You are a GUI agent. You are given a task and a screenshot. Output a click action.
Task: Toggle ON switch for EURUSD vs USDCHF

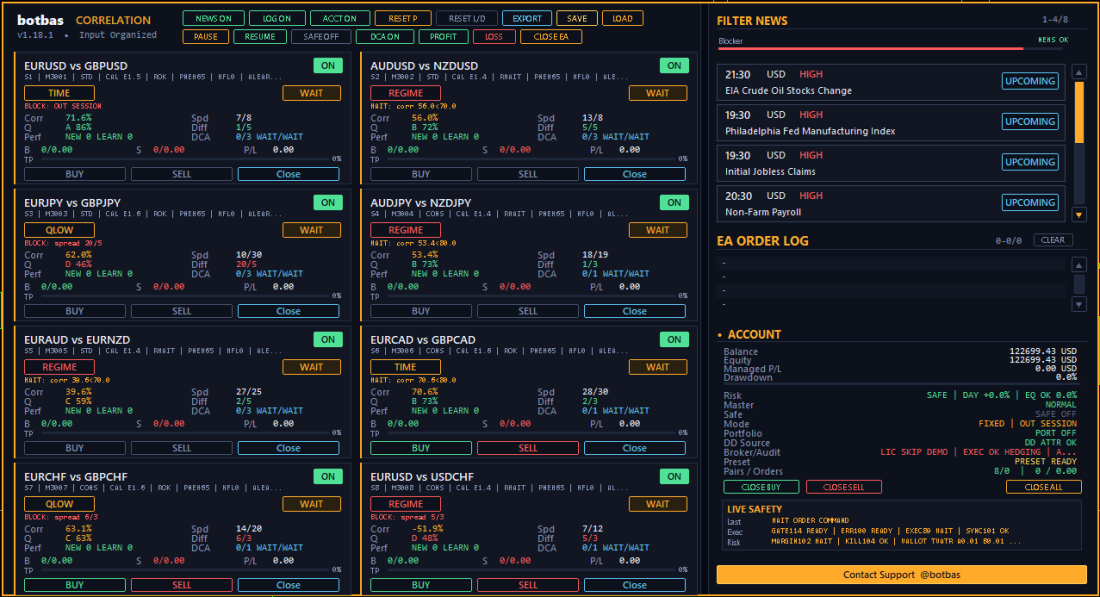[x=674, y=476]
